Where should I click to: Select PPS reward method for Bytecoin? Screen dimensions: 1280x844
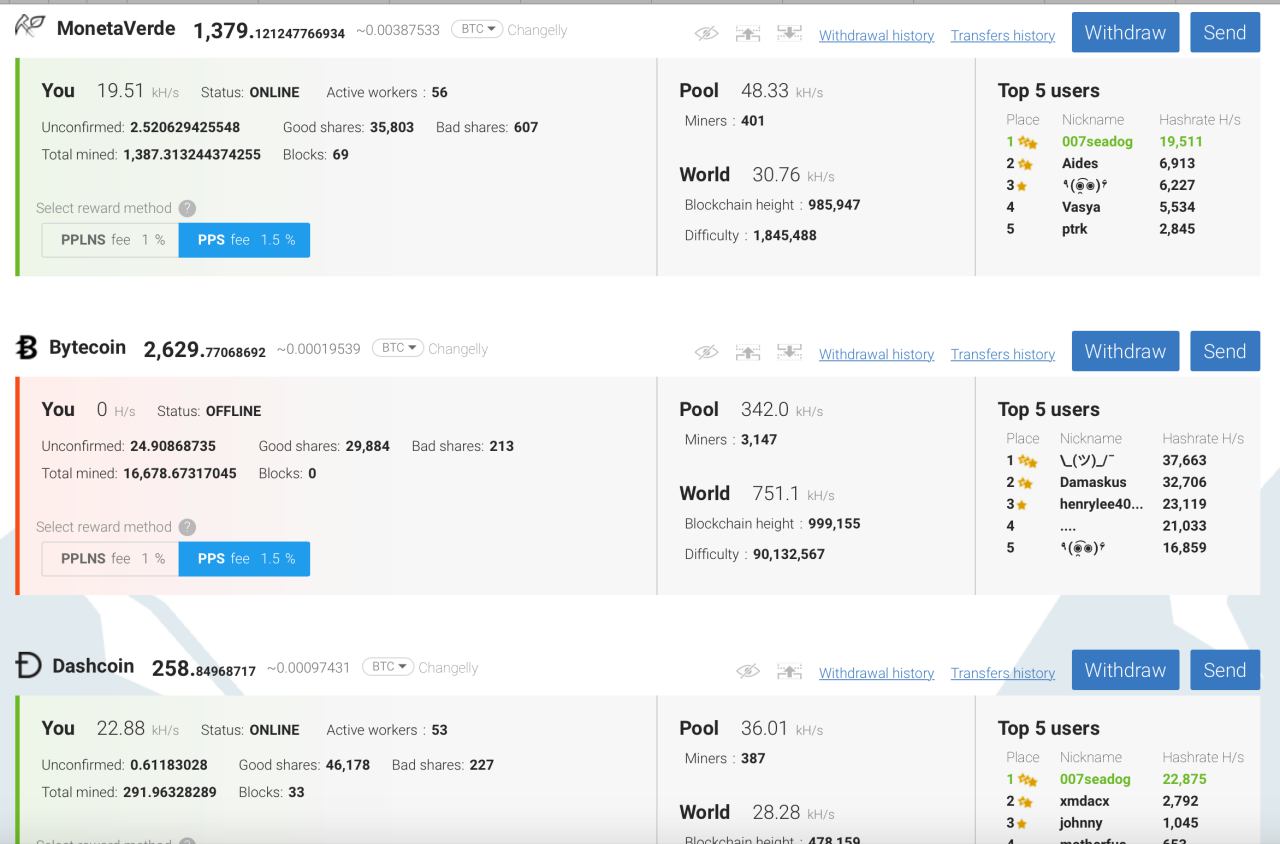click(245, 559)
